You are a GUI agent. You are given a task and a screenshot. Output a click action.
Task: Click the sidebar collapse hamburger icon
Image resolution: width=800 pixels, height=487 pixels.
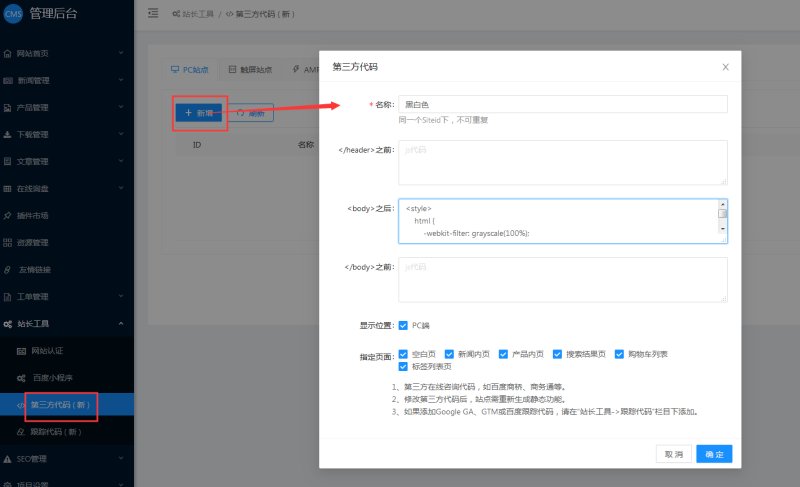[x=153, y=13]
